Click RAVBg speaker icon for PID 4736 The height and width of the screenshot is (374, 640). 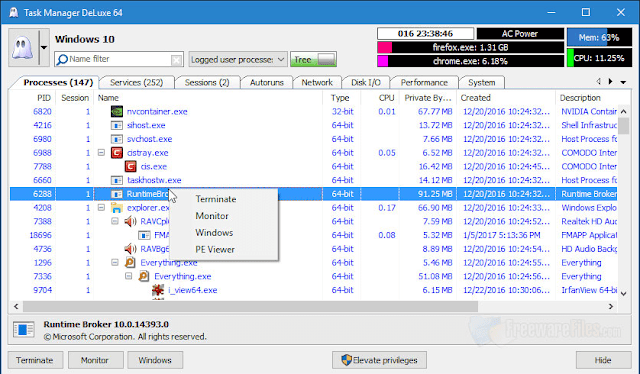click(130, 249)
